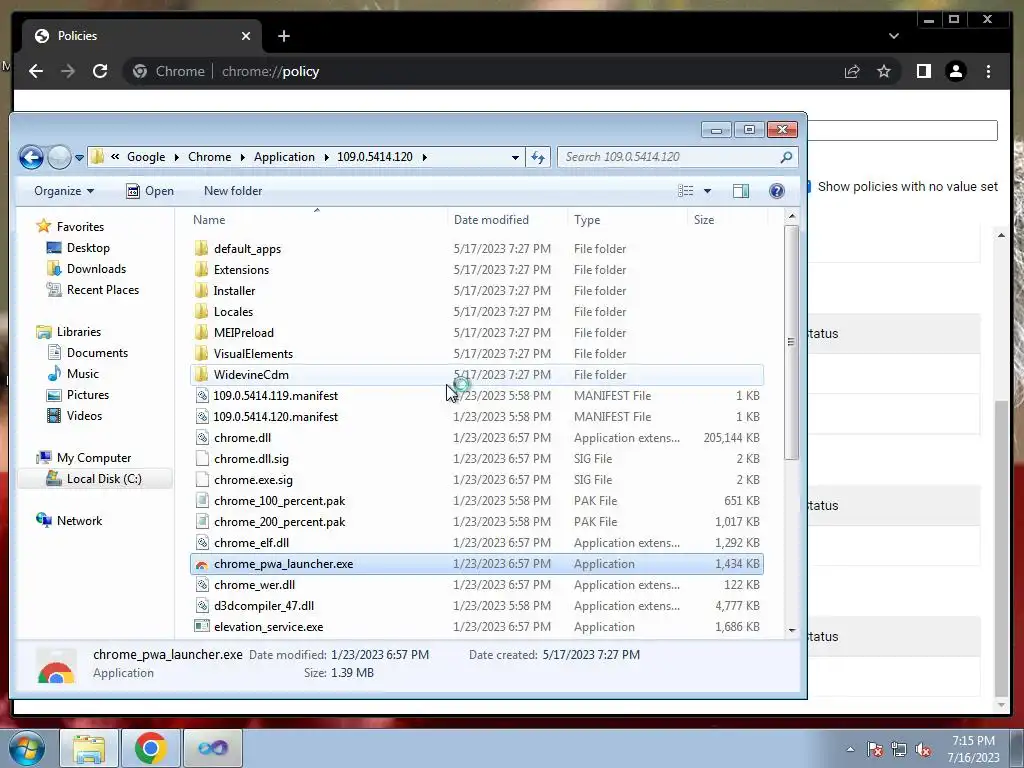Image resolution: width=1024 pixels, height=768 pixels.
Task: Click Explorer back navigation button
Action: coord(31,157)
